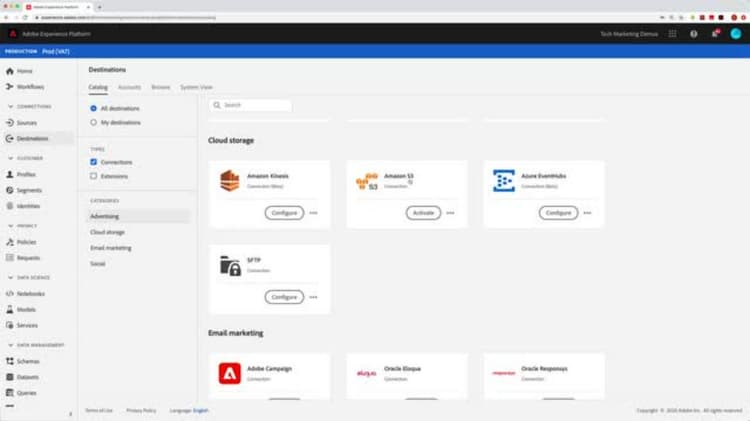
Task: Switch to the System View tab
Action: [x=196, y=87]
